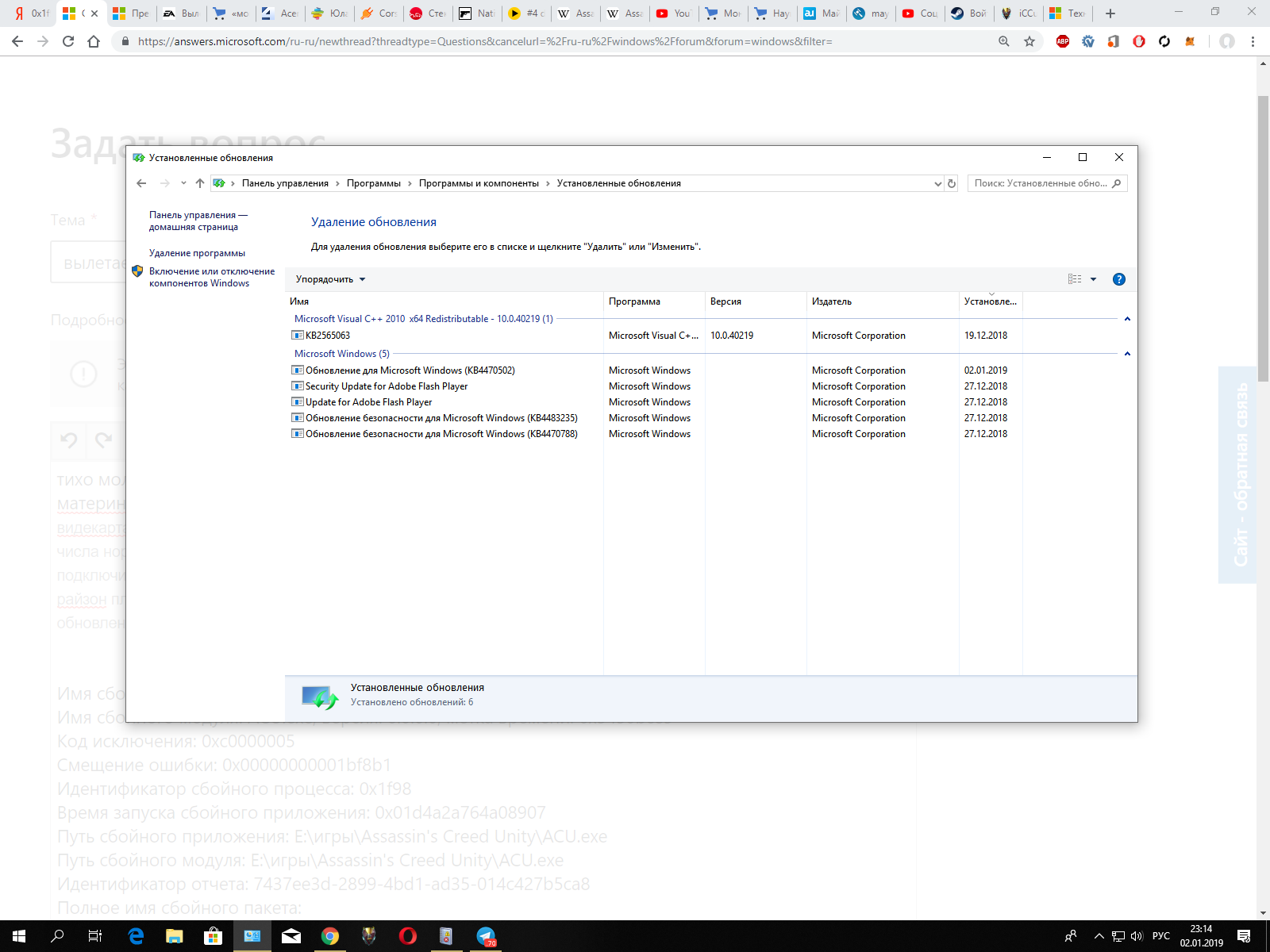1270x952 pixels.
Task: Close the active Microsoft Answers tab
Action: click(x=94, y=13)
